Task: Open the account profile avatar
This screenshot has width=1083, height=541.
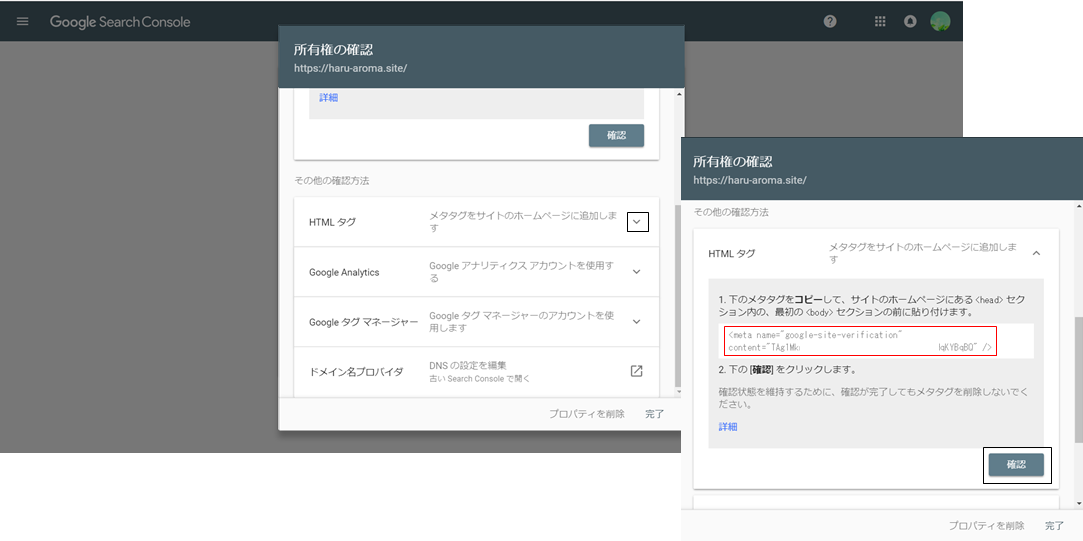Action: [x=940, y=21]
